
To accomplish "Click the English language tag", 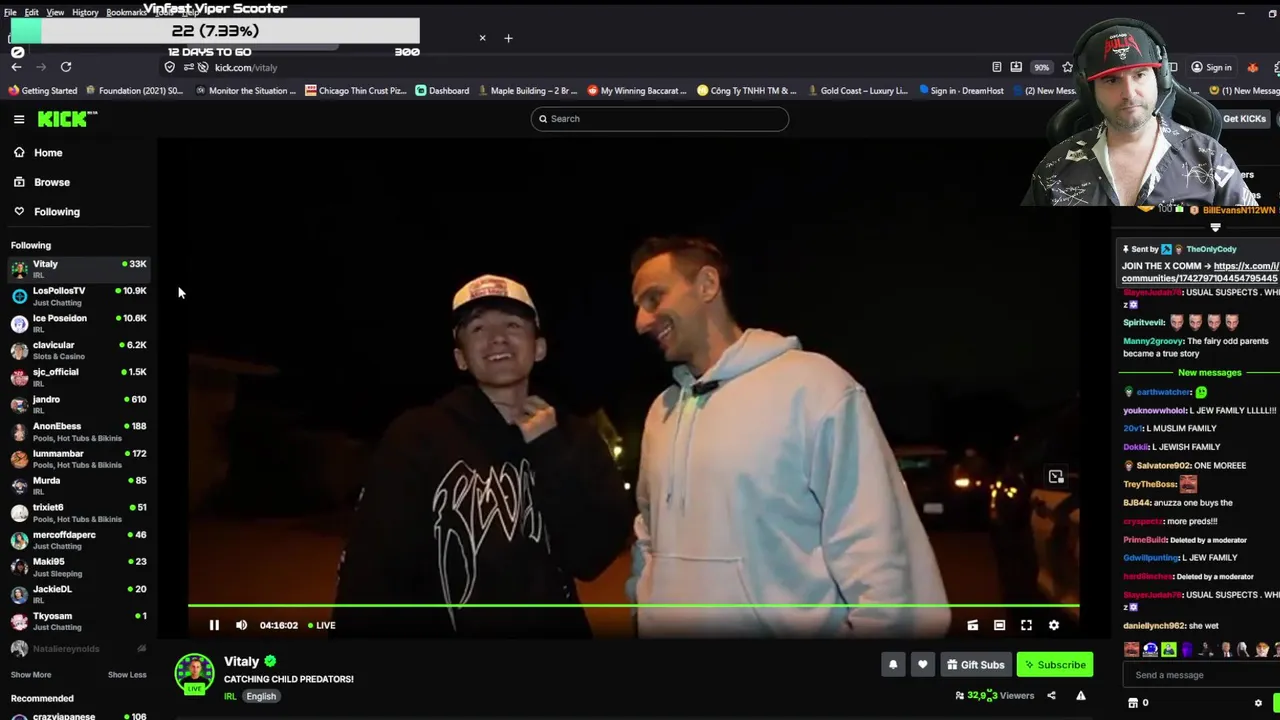I will 261,696.
